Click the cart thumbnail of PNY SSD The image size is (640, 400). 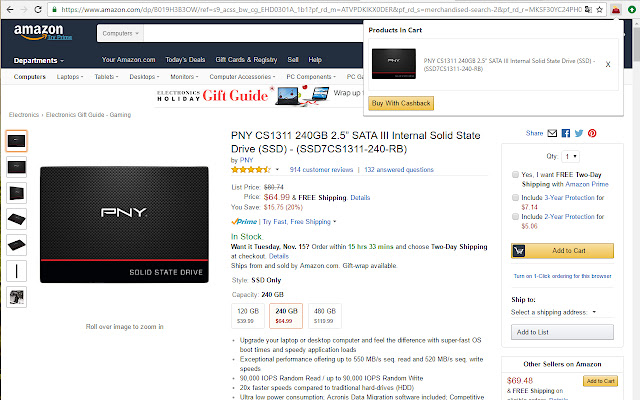point(394,64)
